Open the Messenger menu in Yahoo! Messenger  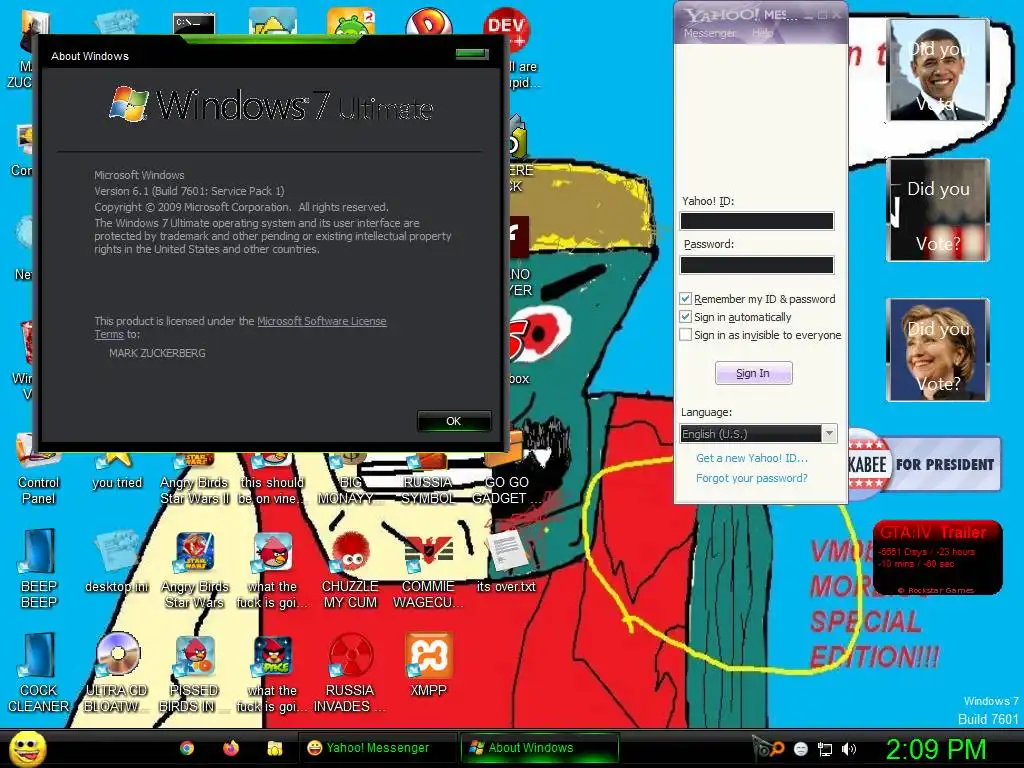pos(709,33)
